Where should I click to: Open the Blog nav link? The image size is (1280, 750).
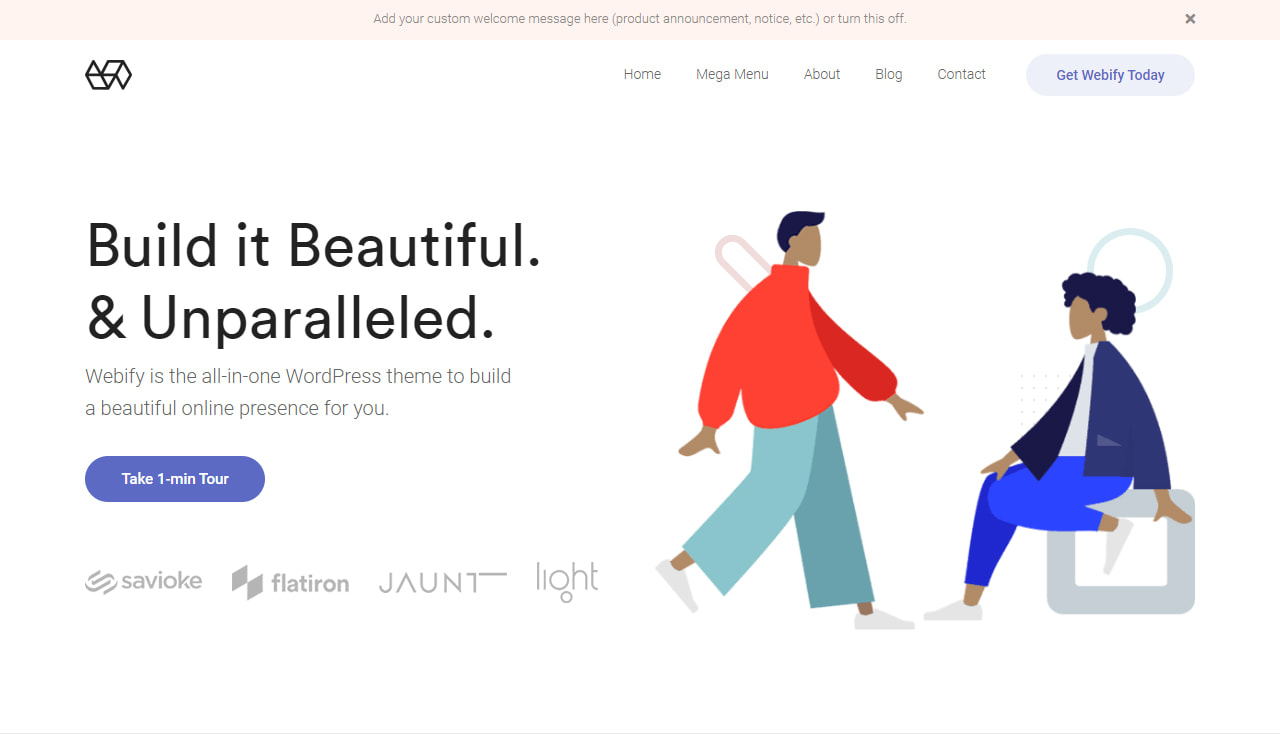coord(888,74)
